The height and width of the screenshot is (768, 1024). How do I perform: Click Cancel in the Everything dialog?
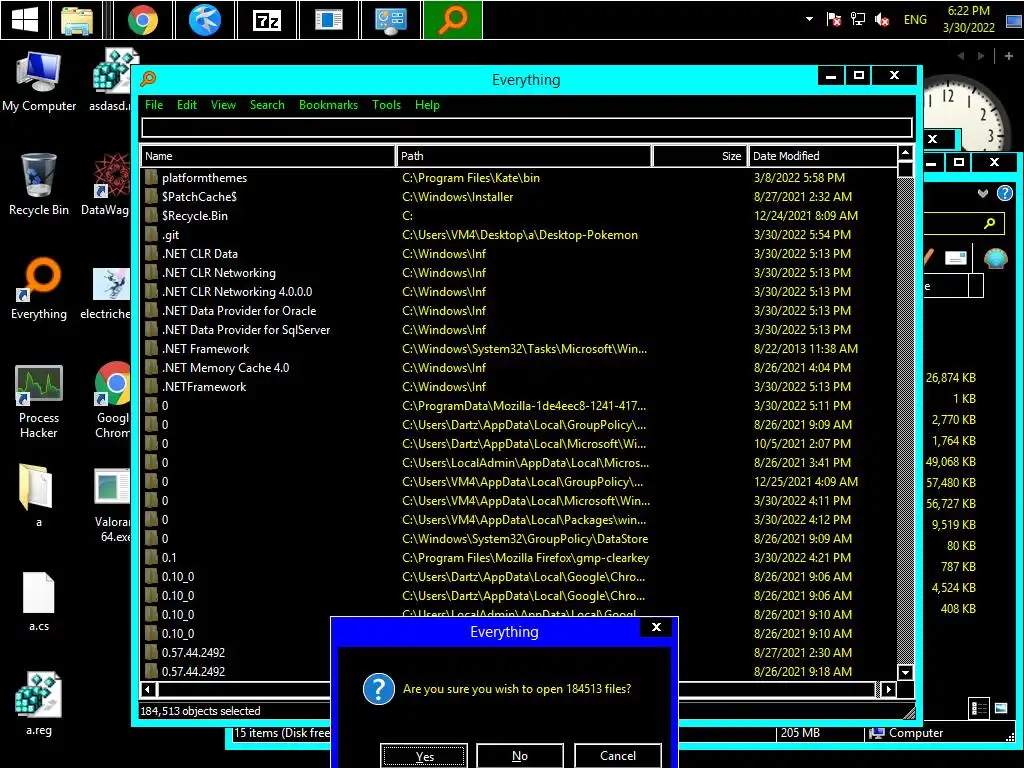click(618, 756)
